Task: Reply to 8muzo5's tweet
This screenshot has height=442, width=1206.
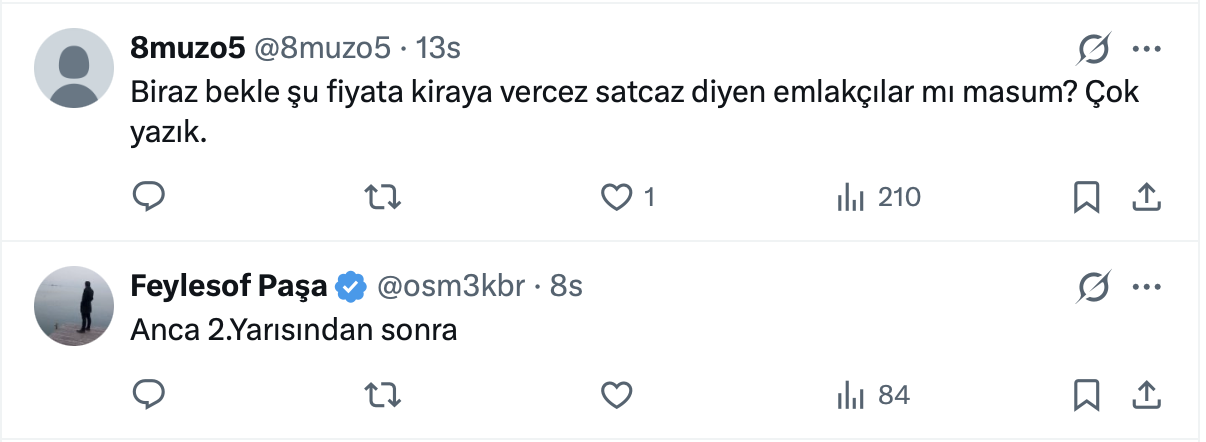Action: tap(148, 198)
